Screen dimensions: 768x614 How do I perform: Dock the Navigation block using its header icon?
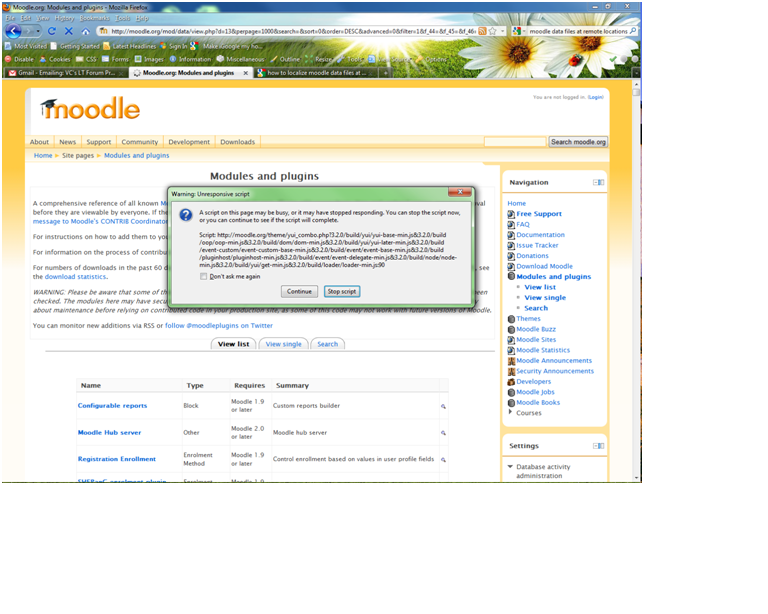[599, 183]
